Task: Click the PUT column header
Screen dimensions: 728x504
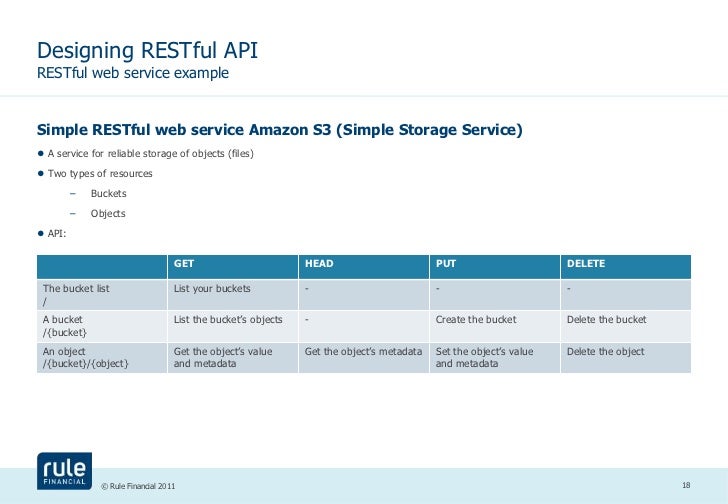Action: click(x=494, y=267)
